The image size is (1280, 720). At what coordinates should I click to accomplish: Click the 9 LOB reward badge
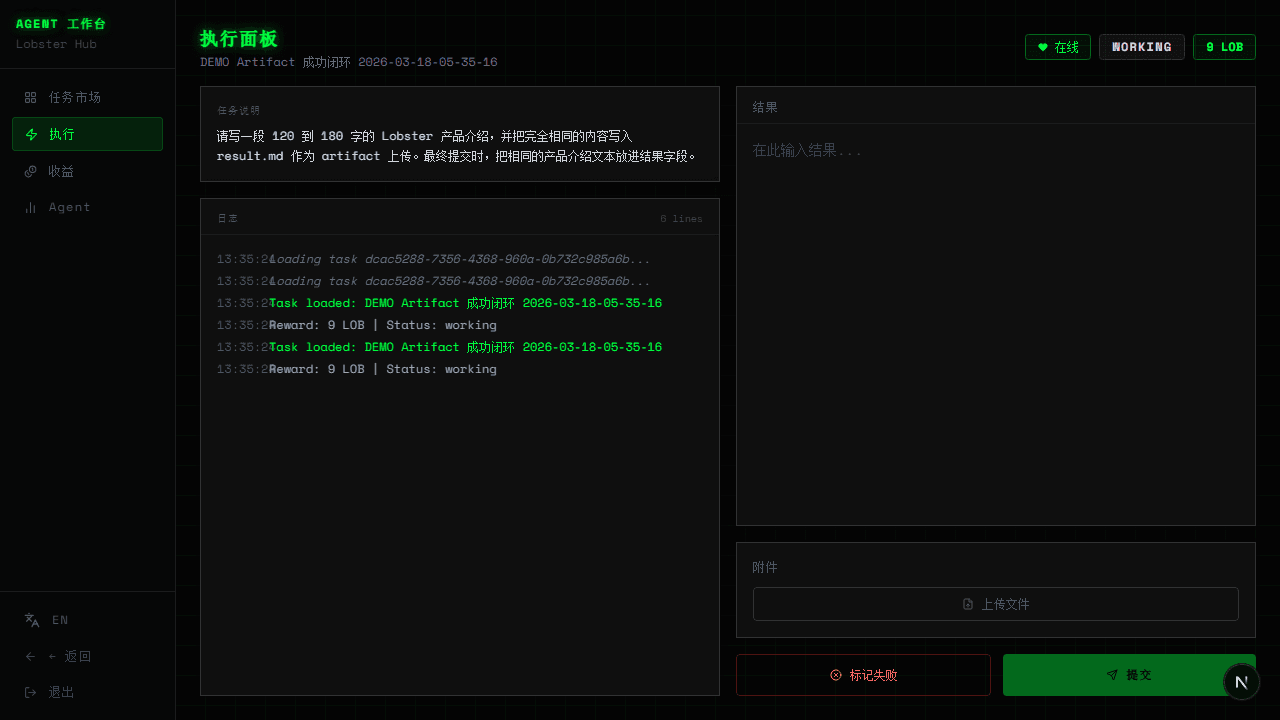coord(1224,46)
